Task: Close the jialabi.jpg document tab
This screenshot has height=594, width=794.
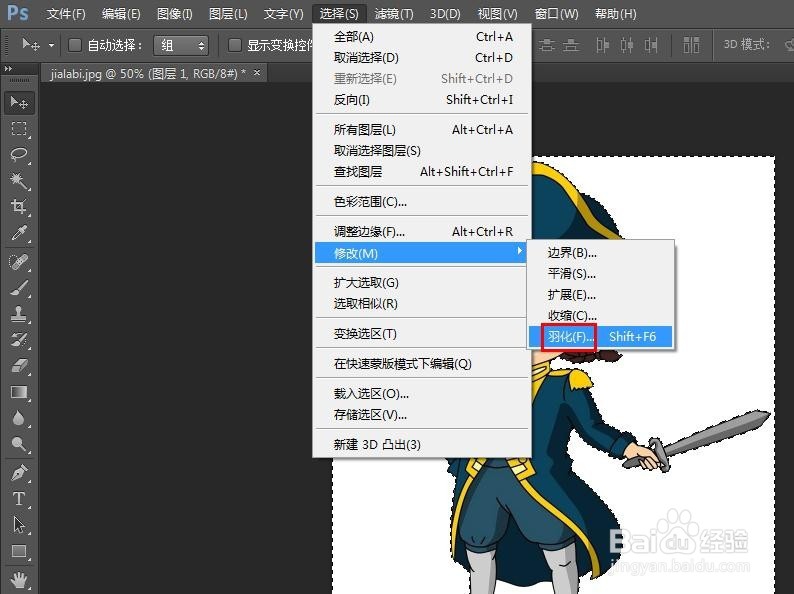Action: 257,73
